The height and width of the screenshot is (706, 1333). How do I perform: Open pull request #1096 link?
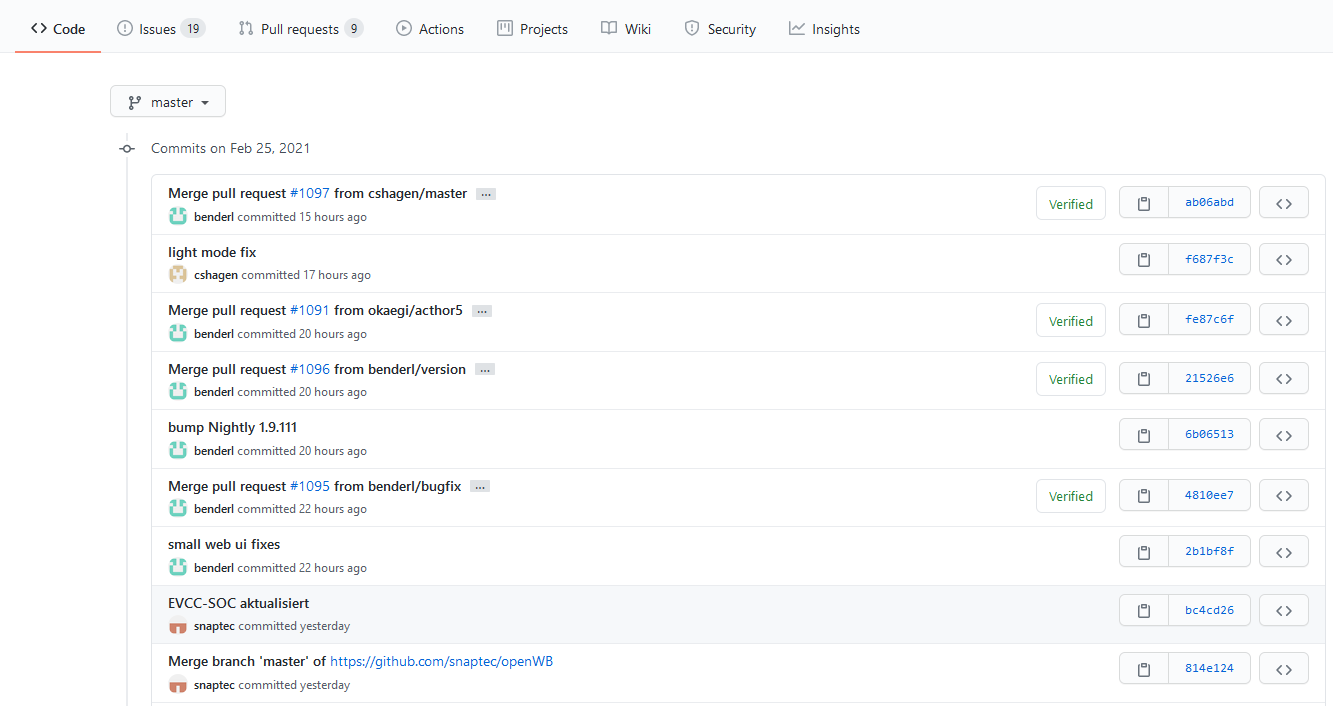pos(310,369)
